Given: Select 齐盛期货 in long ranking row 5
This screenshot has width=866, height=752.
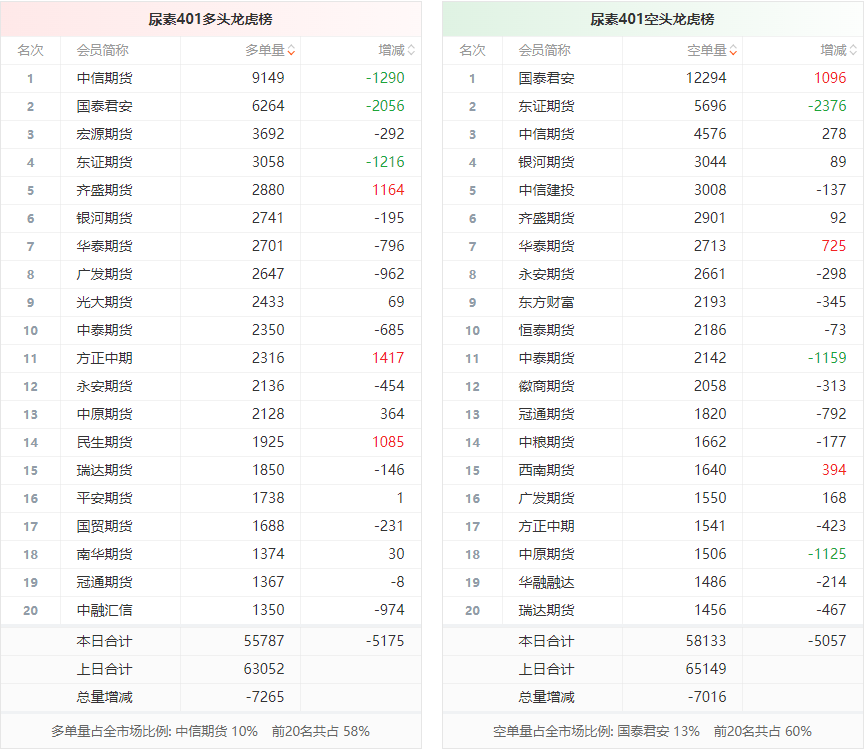Looking at the screenshot, I should (x=104, y=190).
